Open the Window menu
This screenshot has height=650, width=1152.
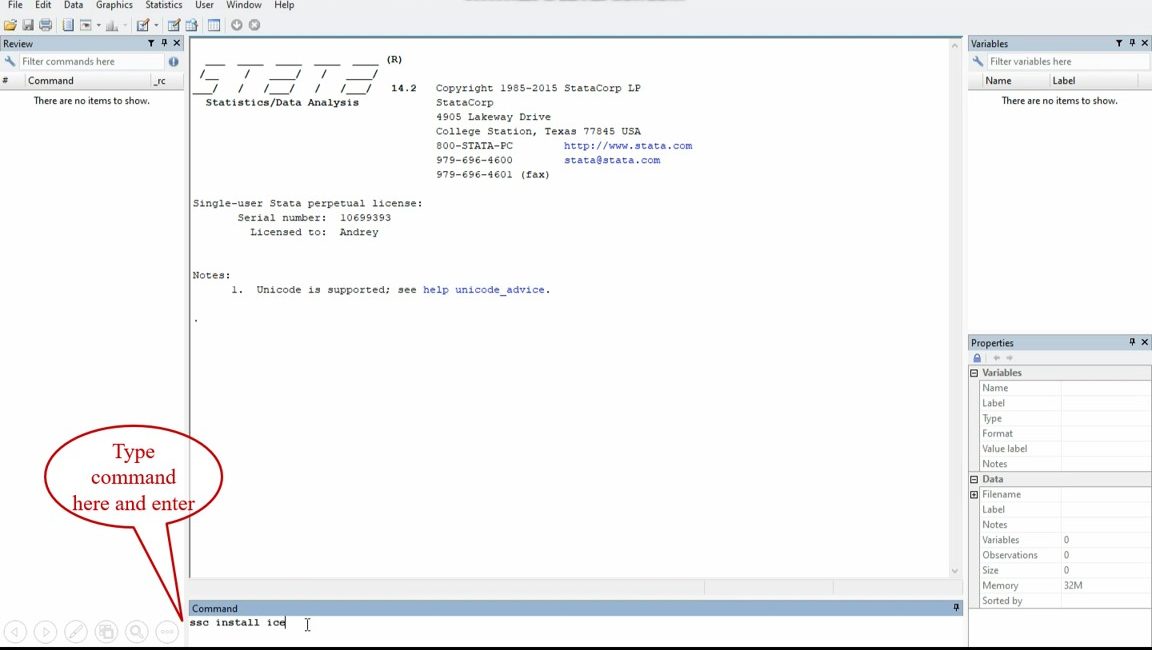[244, 5]
